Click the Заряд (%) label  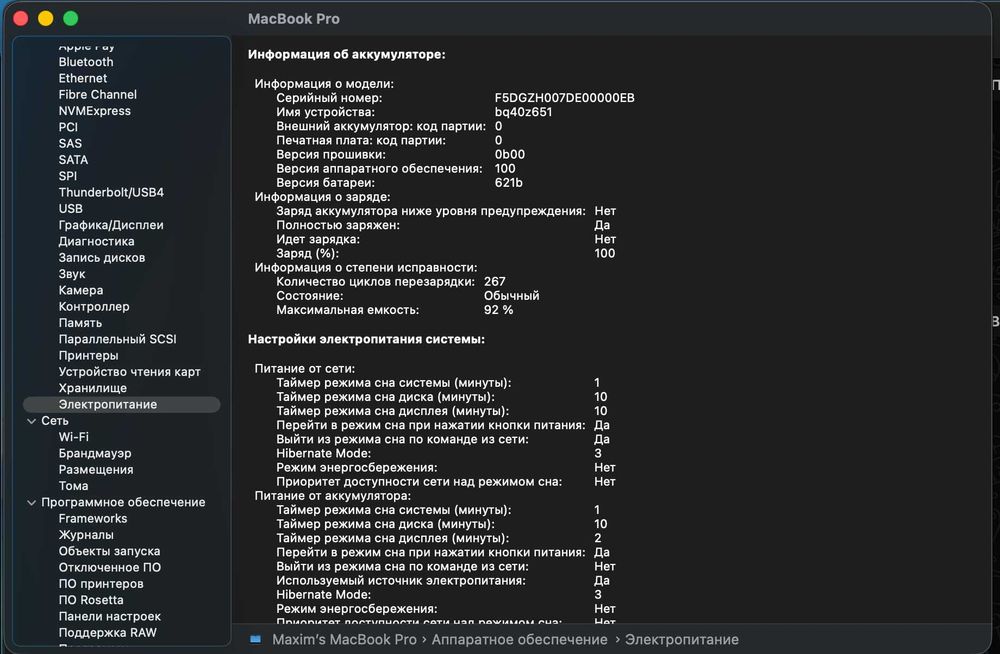307,253
